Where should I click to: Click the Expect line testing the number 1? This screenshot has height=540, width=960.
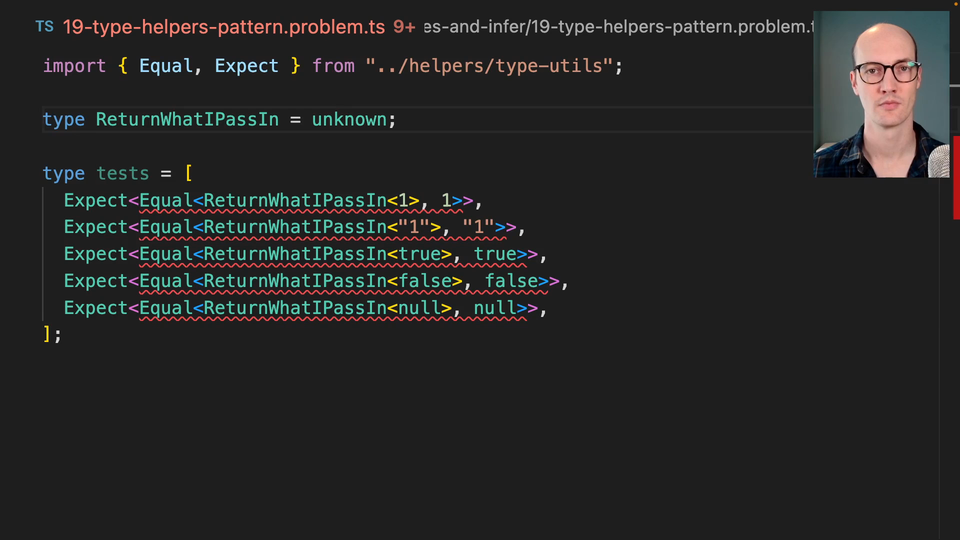click(x=273, y=201)
